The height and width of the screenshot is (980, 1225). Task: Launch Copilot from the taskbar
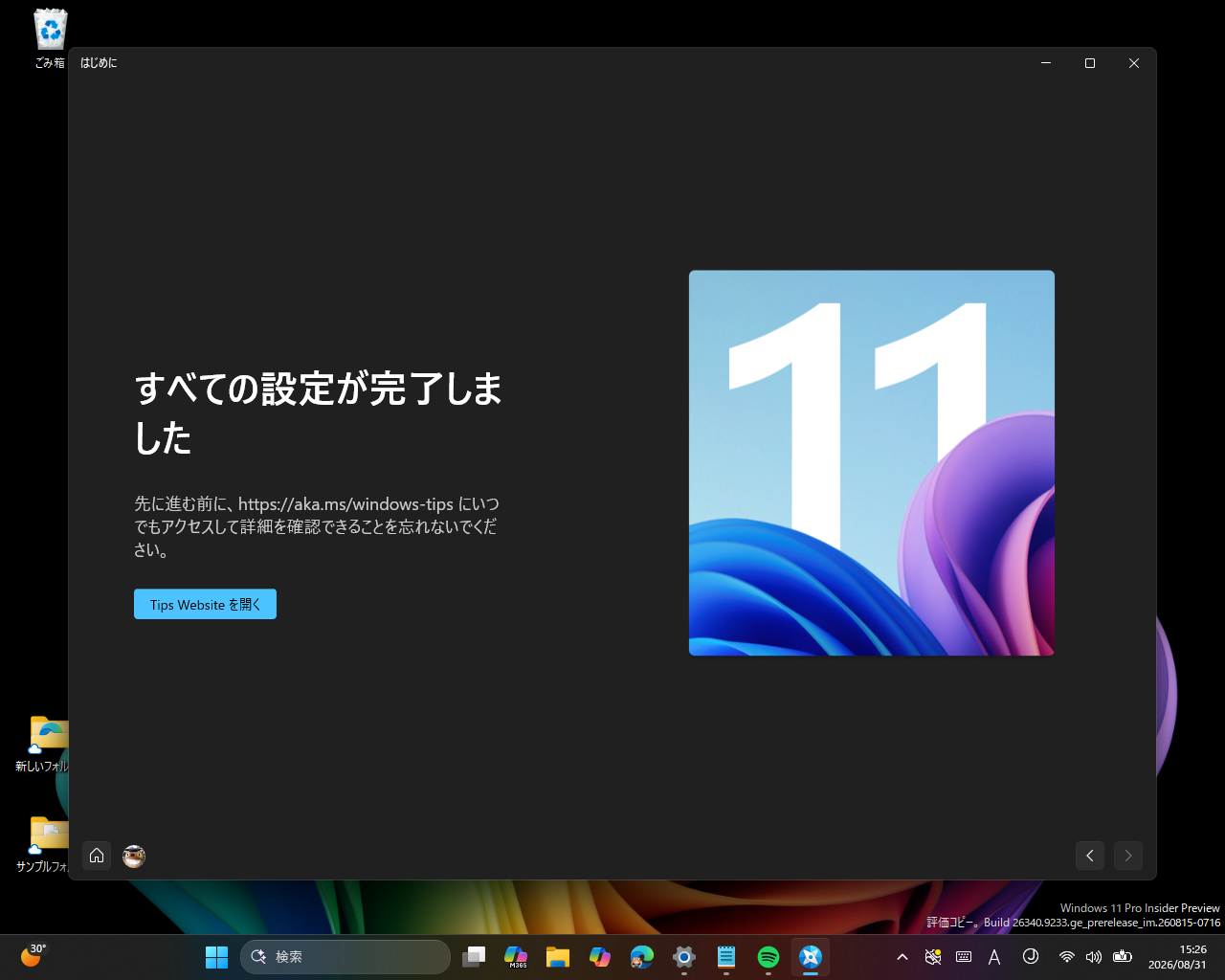(x=600, y=957)
